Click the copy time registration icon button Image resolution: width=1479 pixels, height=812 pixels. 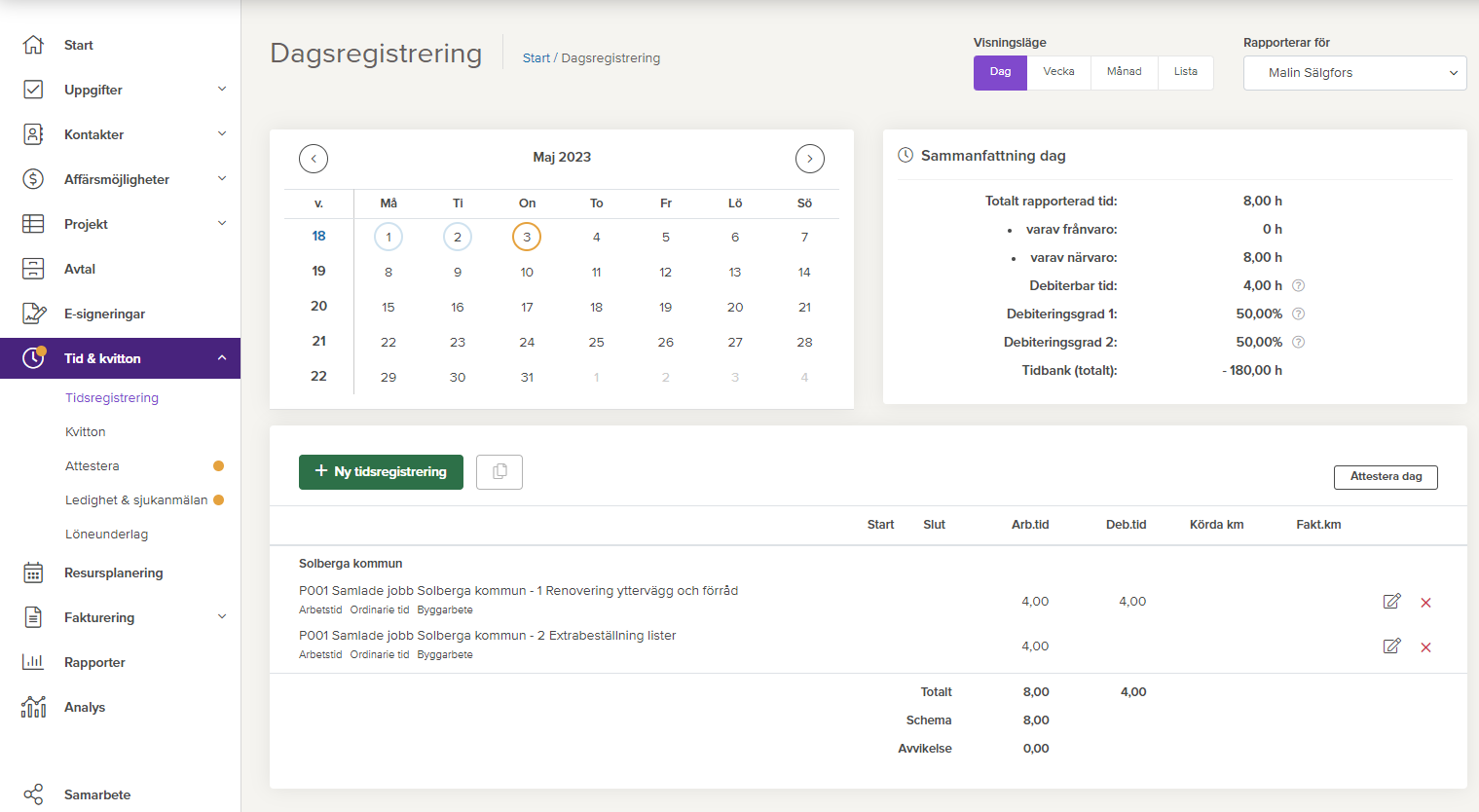coord(499,472)
